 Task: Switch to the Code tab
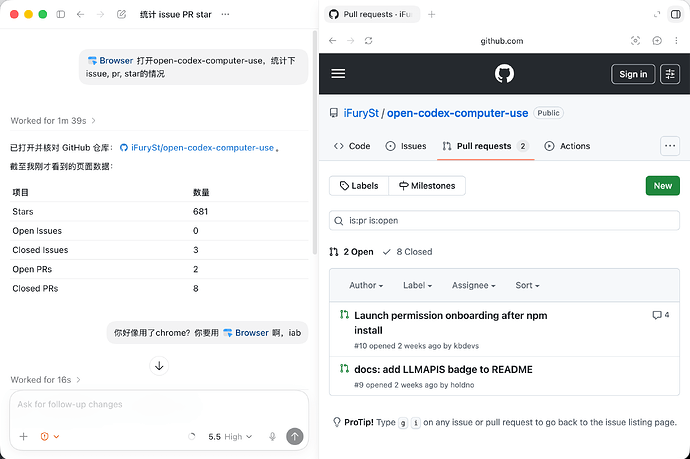click(352, 146)
